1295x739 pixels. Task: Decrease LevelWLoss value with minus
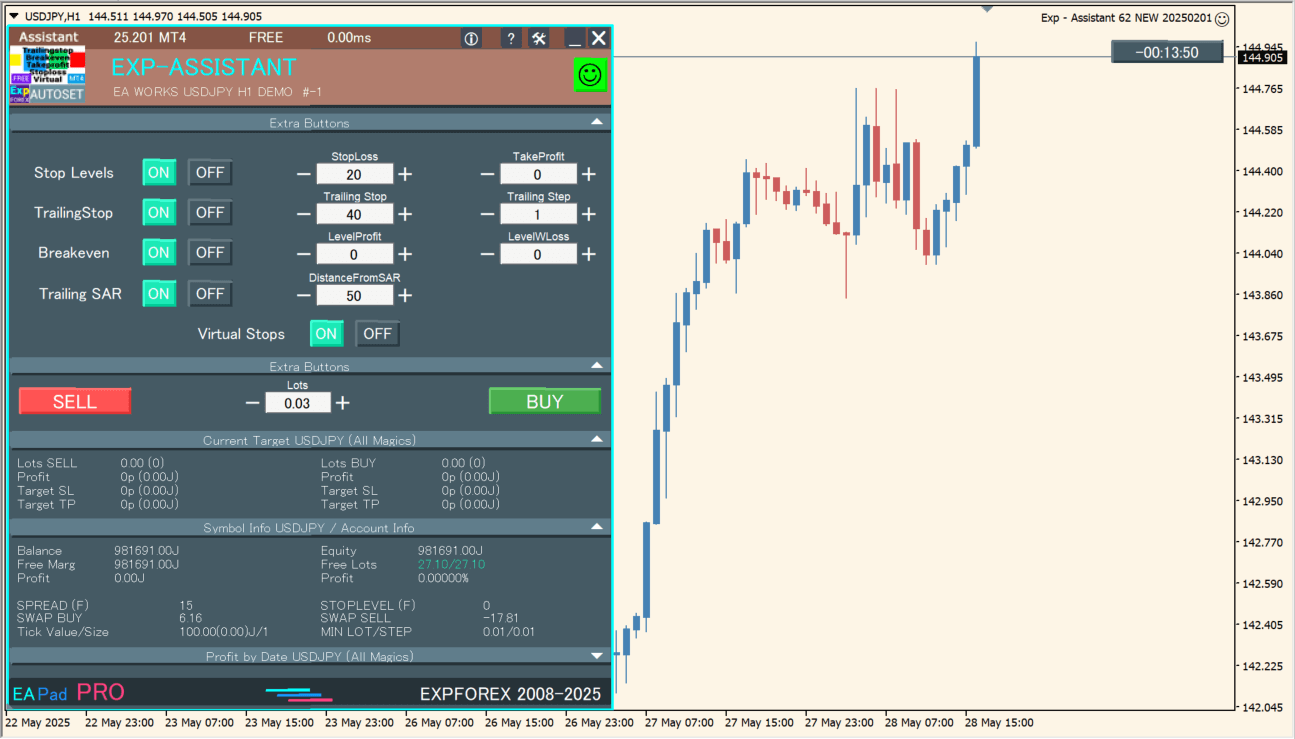click(x=488, y=254)
